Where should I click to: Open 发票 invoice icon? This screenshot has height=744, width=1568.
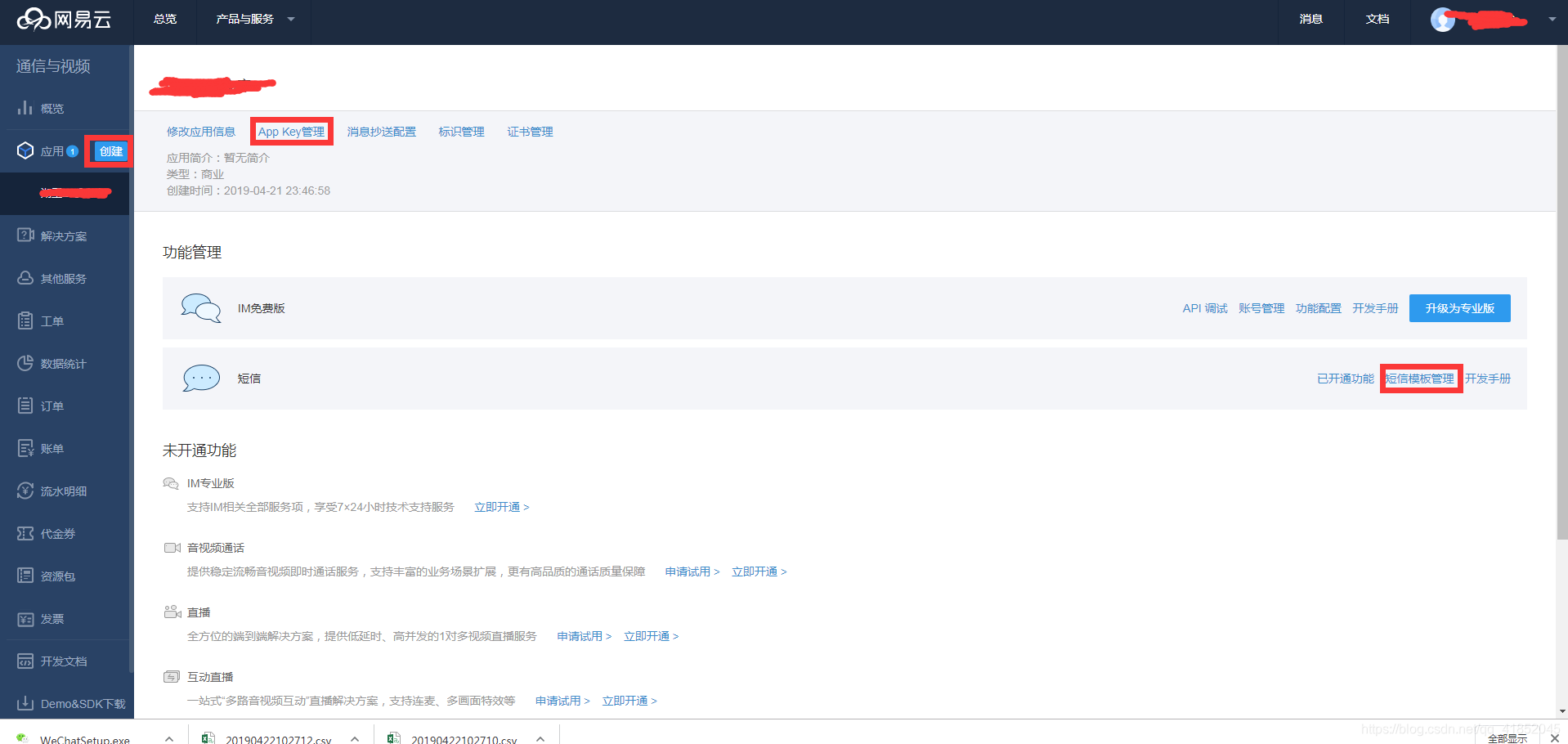coord(25,618)
